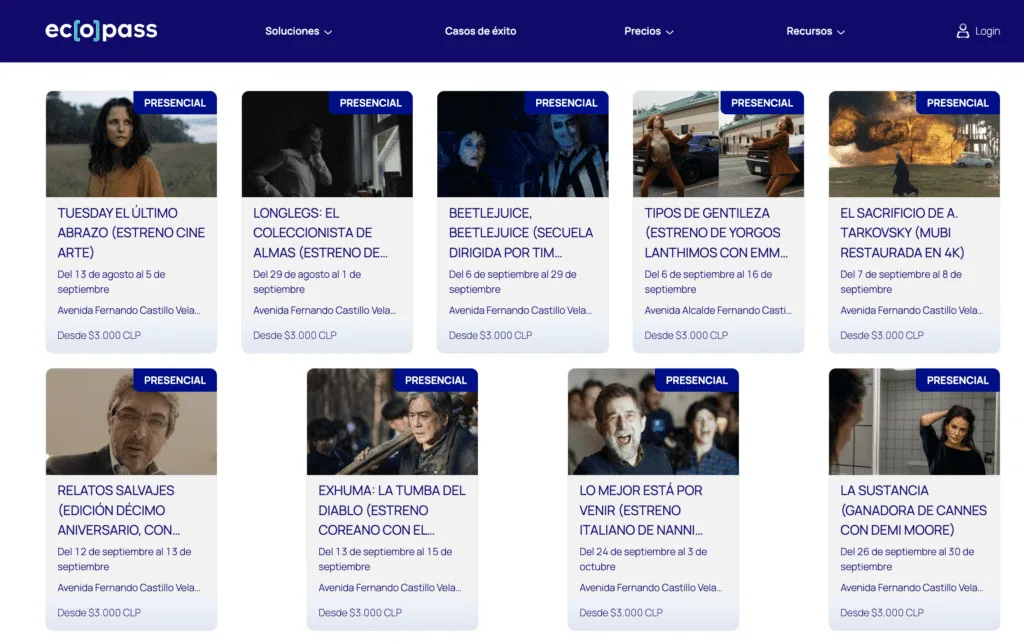Click the Login link
Screen dimensions: 1024x644
click(x=987, y=31)
